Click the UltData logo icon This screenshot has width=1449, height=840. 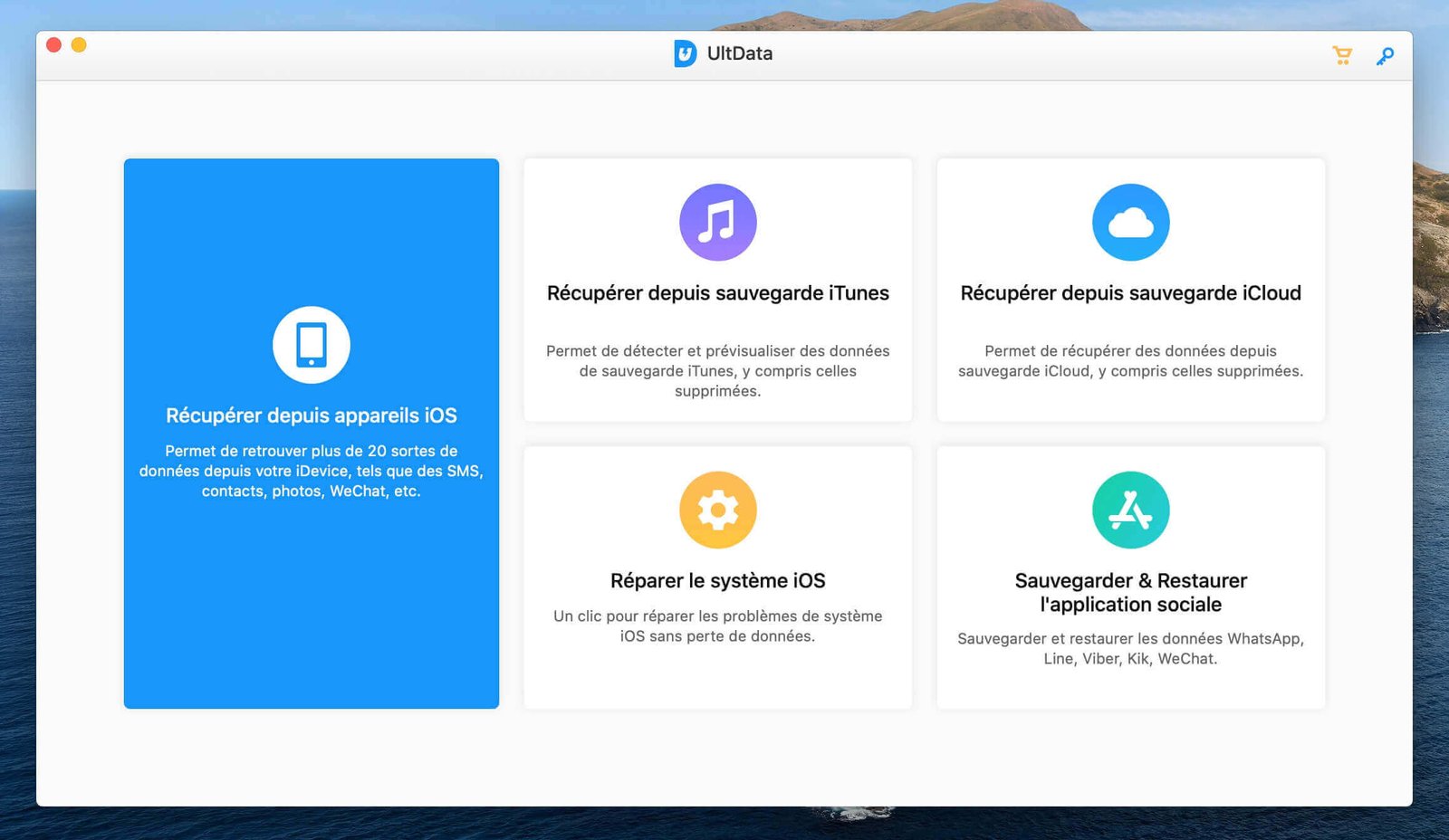pyautogui.click(x=685, y=53)
